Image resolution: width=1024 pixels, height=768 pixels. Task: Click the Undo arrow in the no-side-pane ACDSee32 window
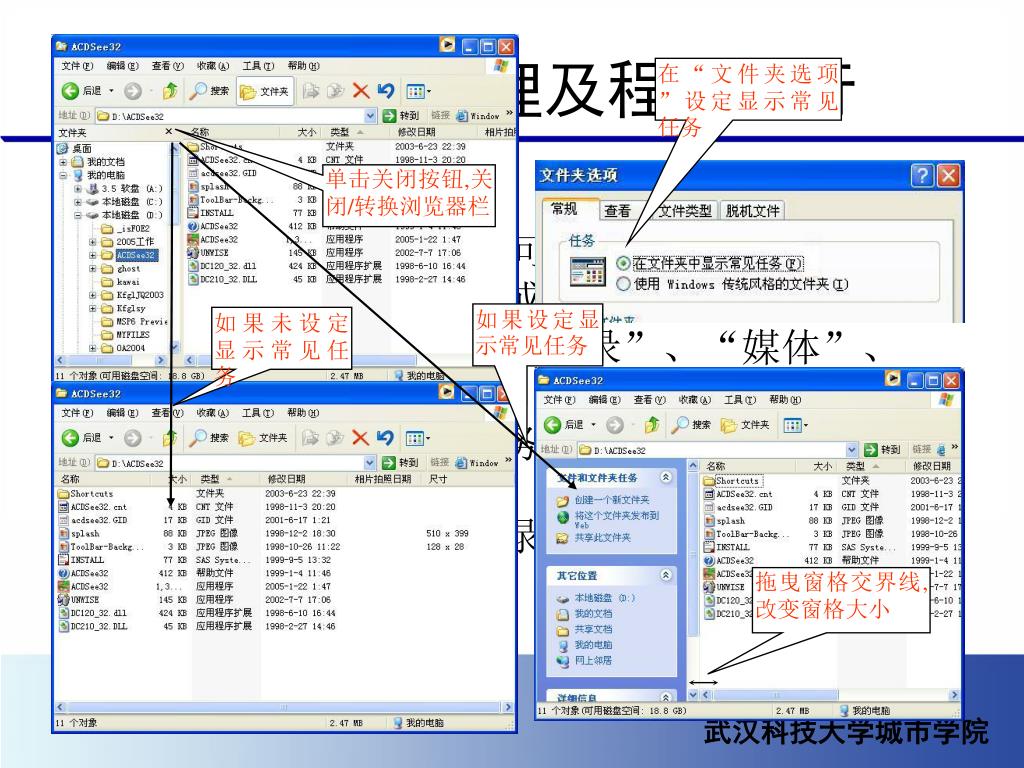click(385, 438)
